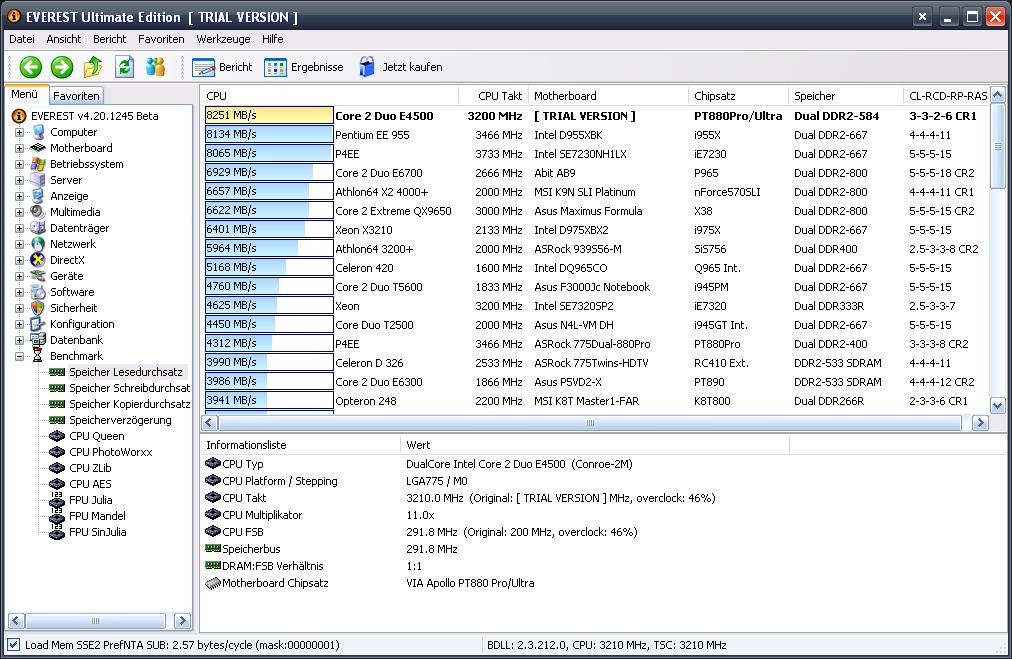Sort by Motherboard column header

point(608,96)
